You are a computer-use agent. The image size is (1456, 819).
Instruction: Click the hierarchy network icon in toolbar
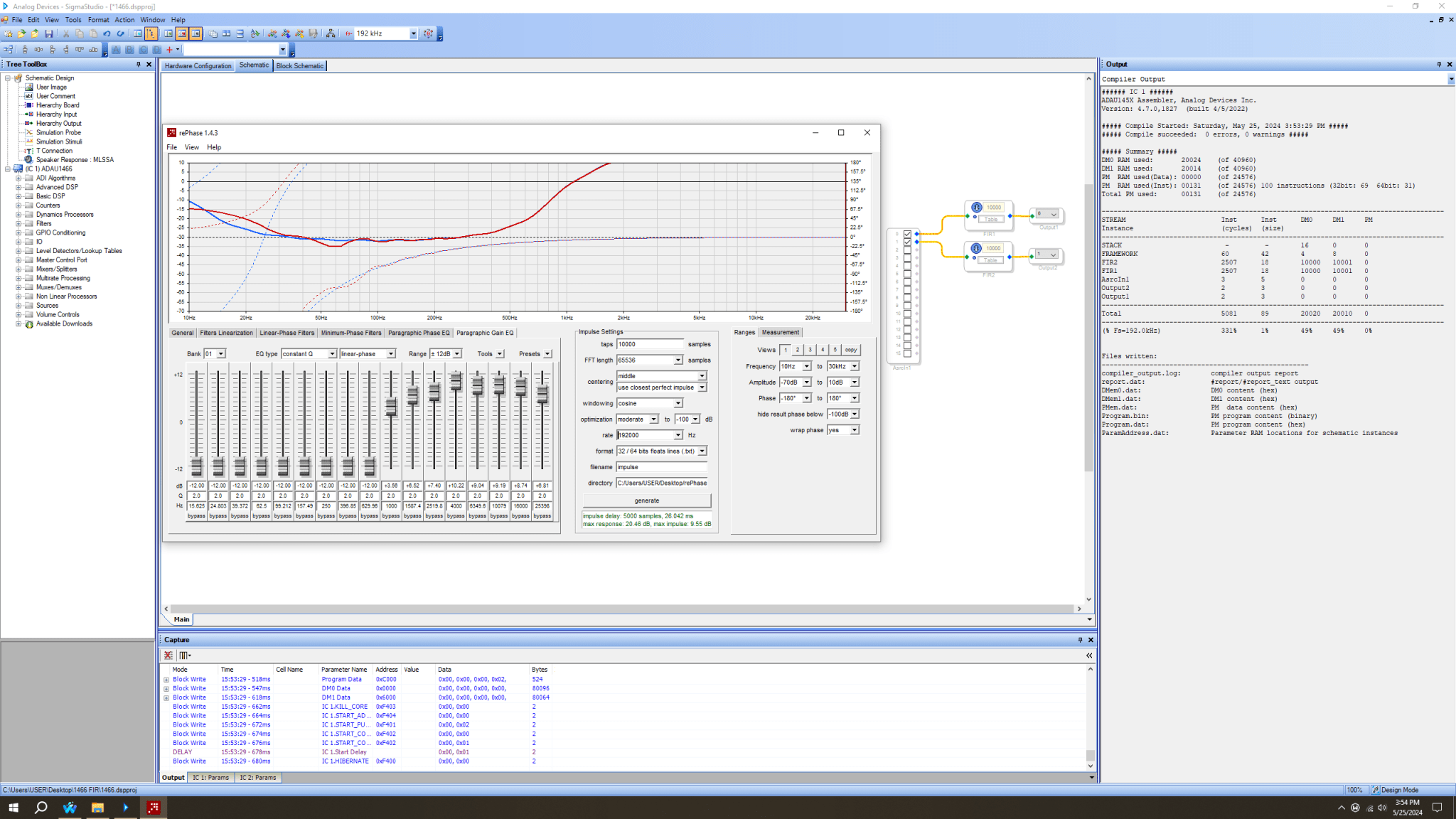tap(331, 33)
